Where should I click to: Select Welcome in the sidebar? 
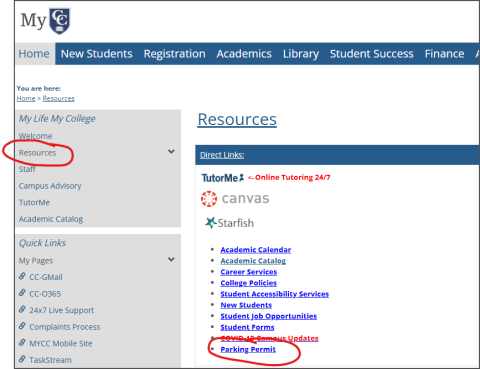pos(35,136)
